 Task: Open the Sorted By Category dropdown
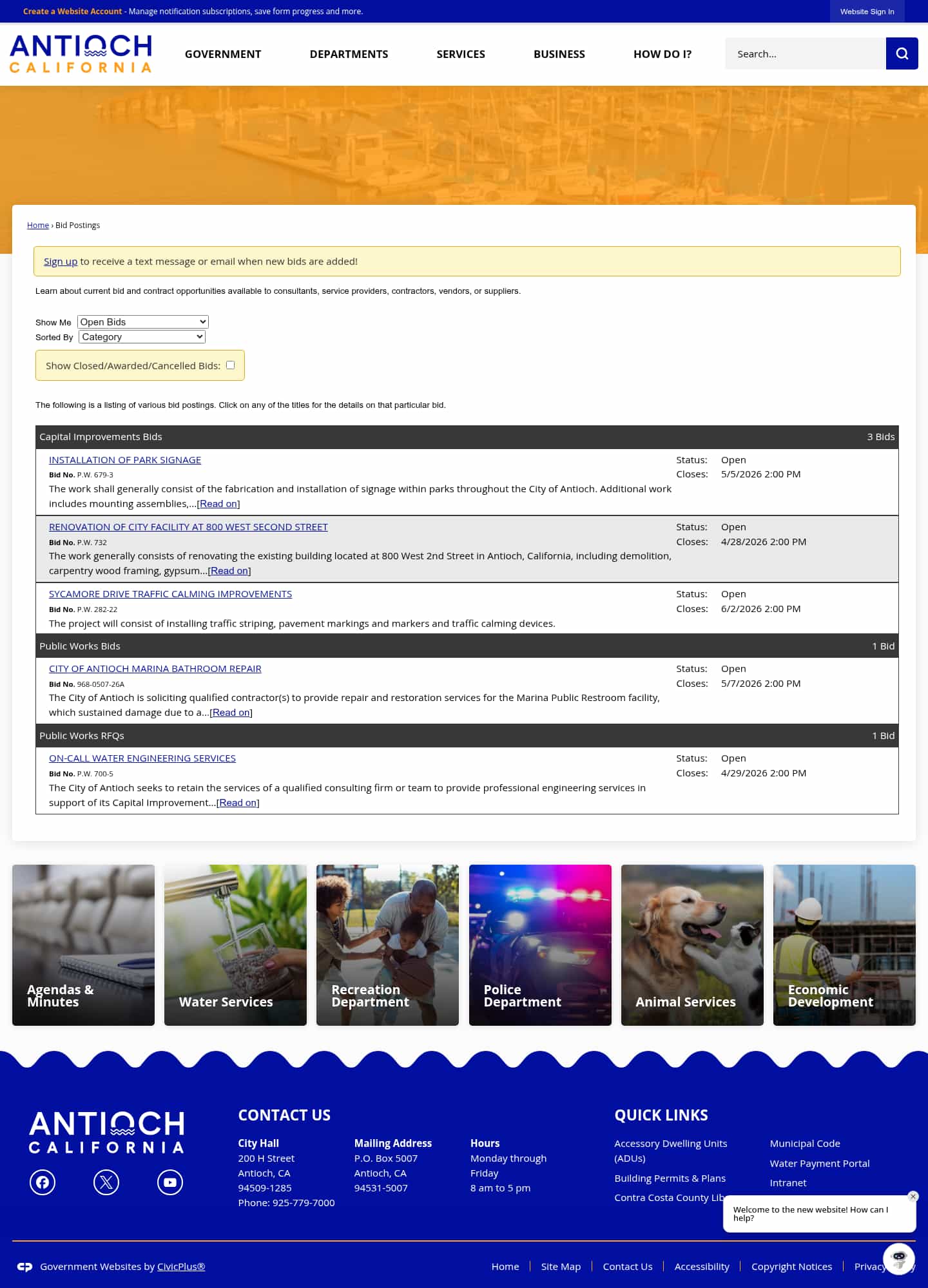tap(142, 336)
